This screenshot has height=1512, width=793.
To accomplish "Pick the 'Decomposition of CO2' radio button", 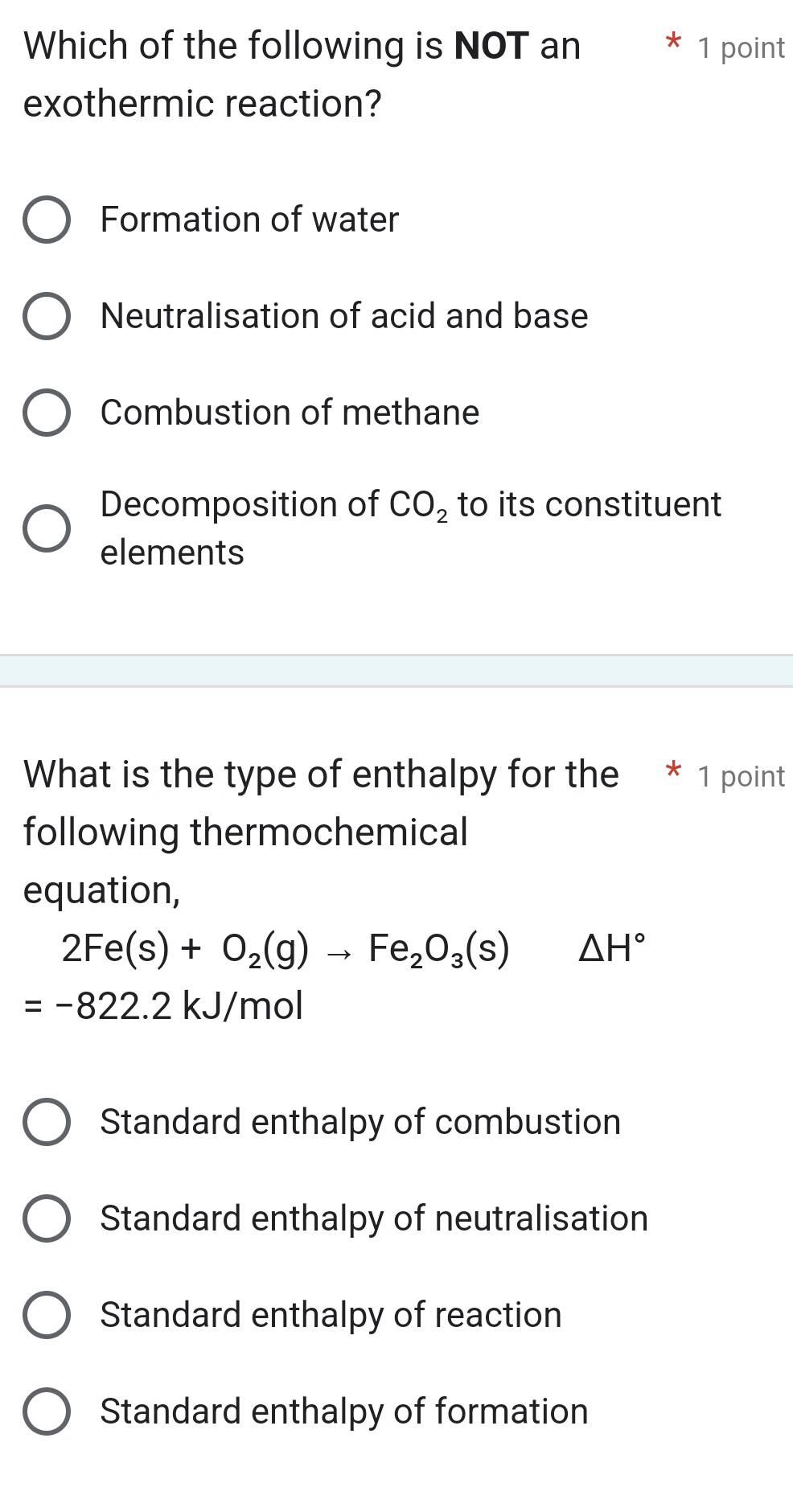I will coord(46,528).
